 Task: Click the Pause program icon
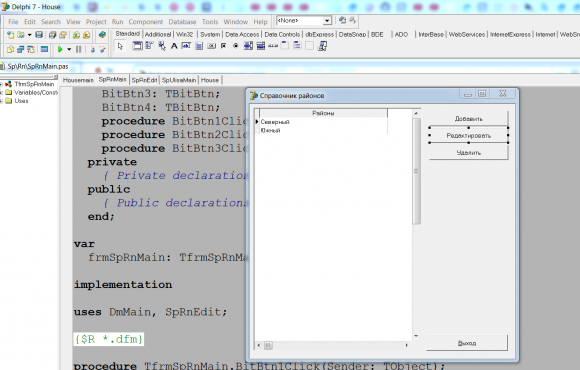[79, 49]
